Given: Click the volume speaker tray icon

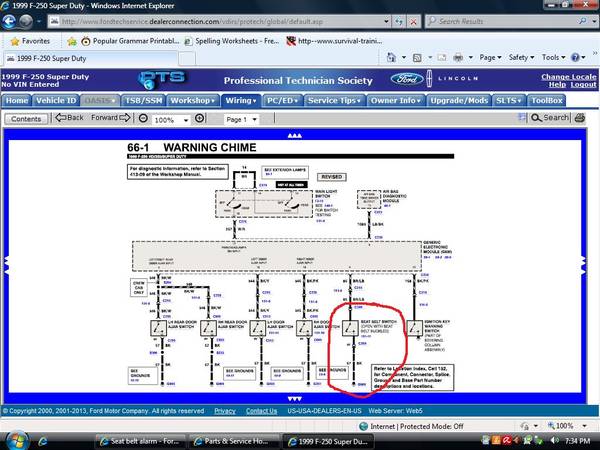Looking at the screenshot, I should pos(554,441).
